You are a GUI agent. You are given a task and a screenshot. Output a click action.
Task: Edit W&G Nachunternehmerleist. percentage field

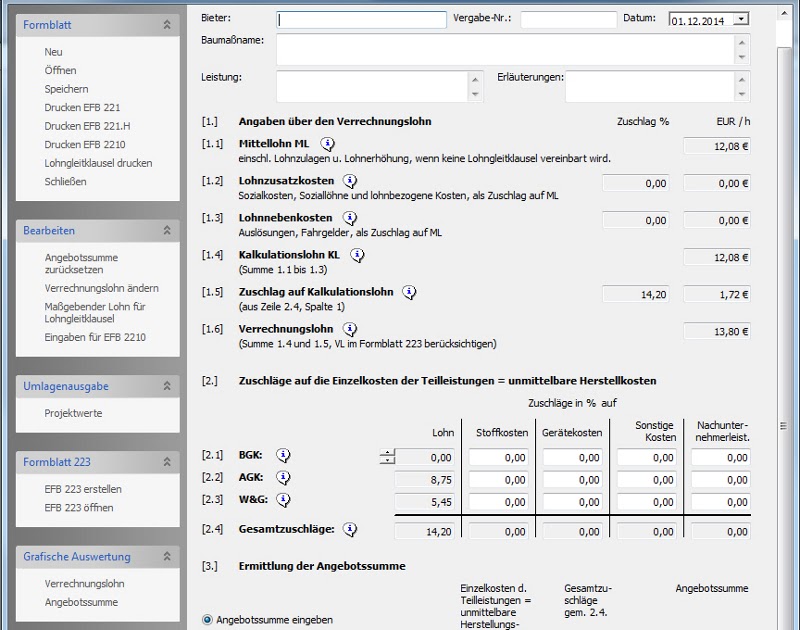[x=720, y=502]
